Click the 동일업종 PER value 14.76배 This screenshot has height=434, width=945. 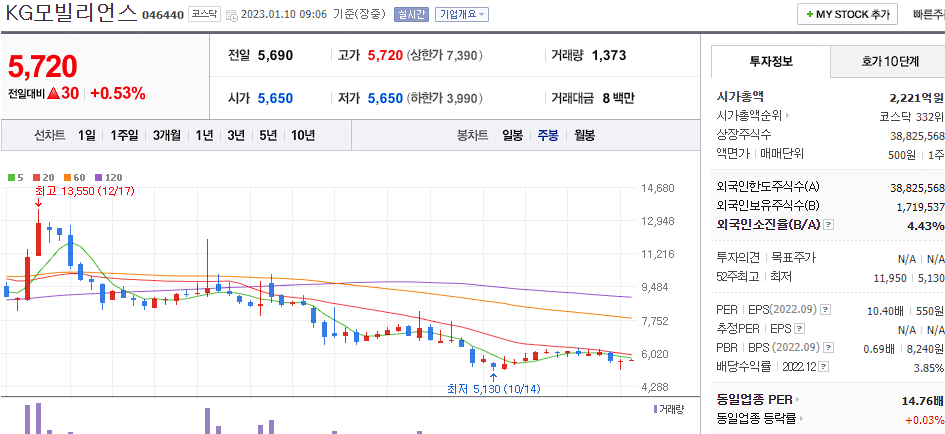point(923,400)
